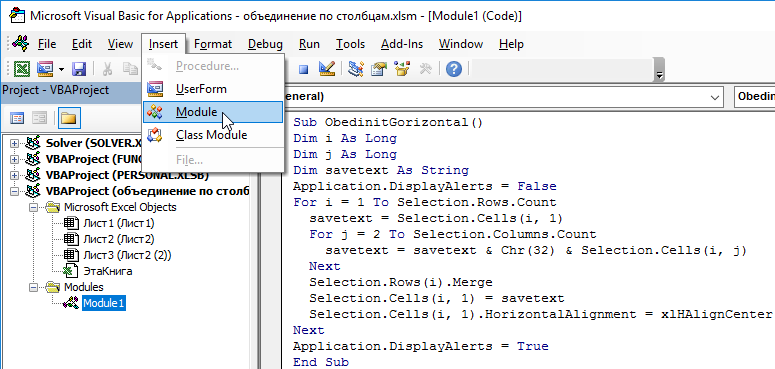Image resolution: width=775 pixels, height=369 pixels.
Task: Click 'Application.DisplayAlerts = True' code line
Action: [421, 346]
